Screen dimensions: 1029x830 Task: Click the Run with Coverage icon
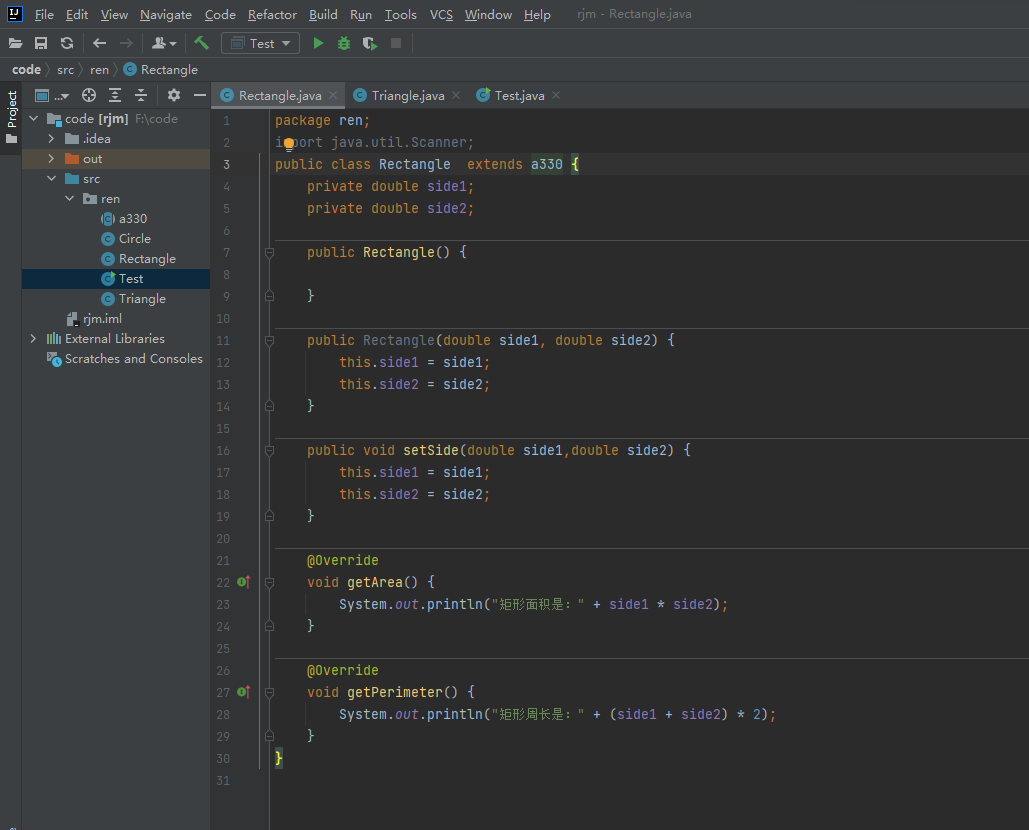pos(370,43)
